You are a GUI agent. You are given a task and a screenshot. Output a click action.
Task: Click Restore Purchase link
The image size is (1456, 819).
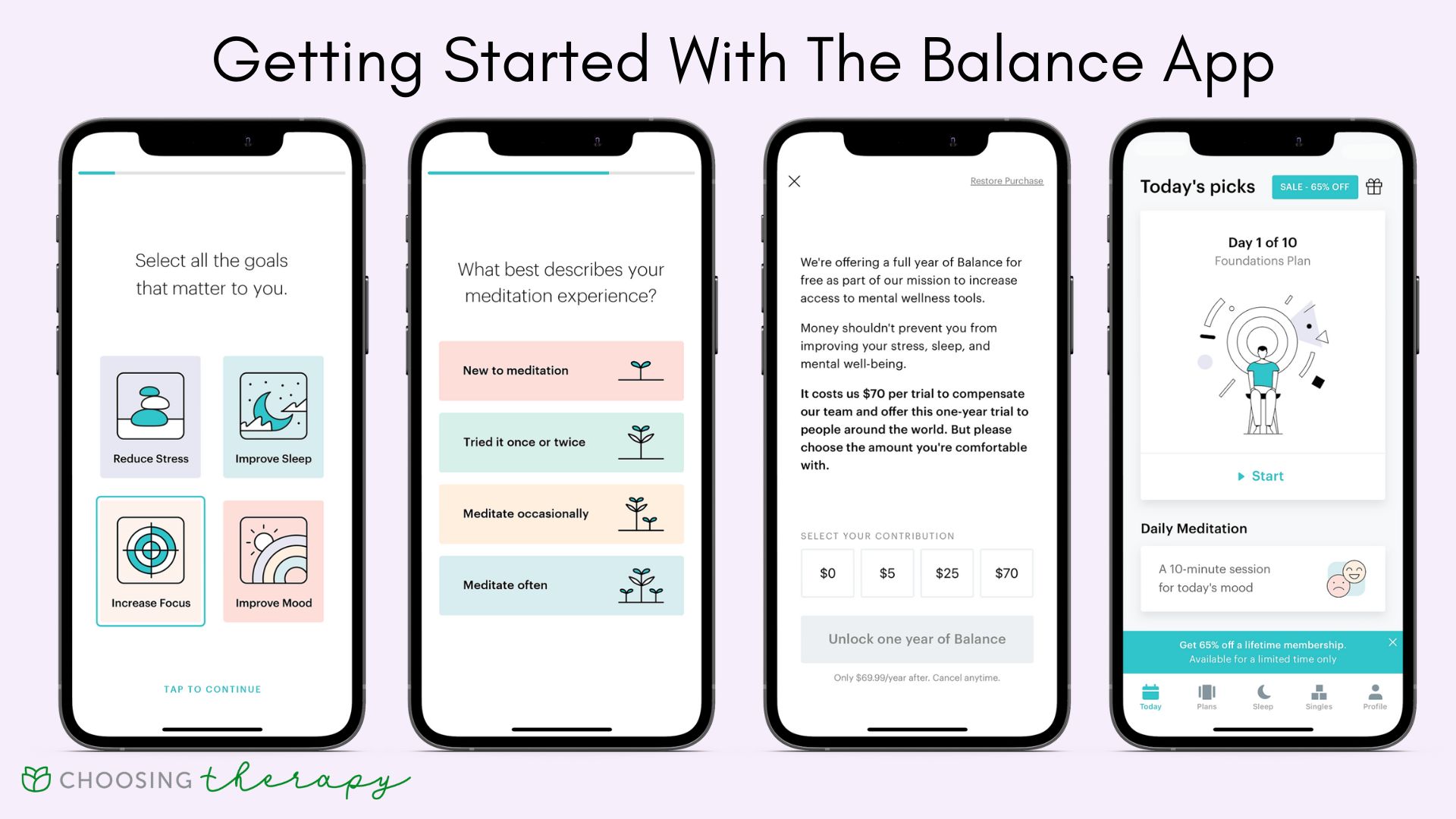coord(1007,181)
